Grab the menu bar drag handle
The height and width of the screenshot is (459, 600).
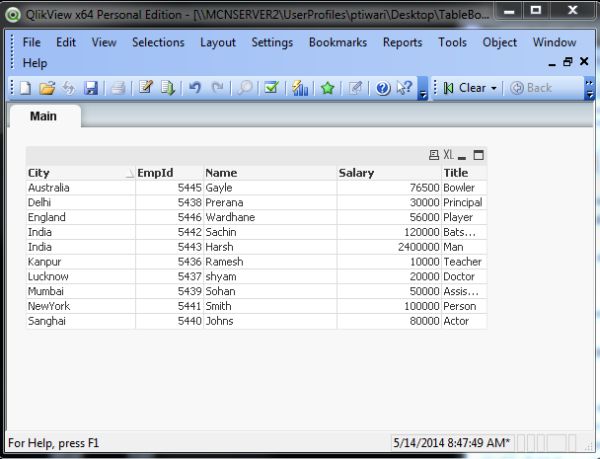point(12,52)
